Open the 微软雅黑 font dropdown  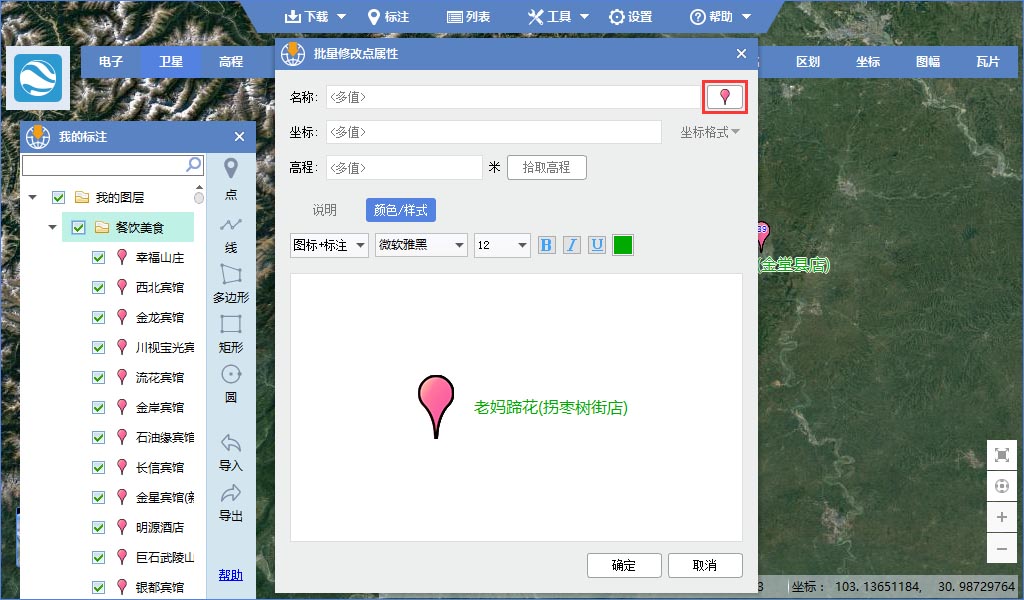[421, 244]
